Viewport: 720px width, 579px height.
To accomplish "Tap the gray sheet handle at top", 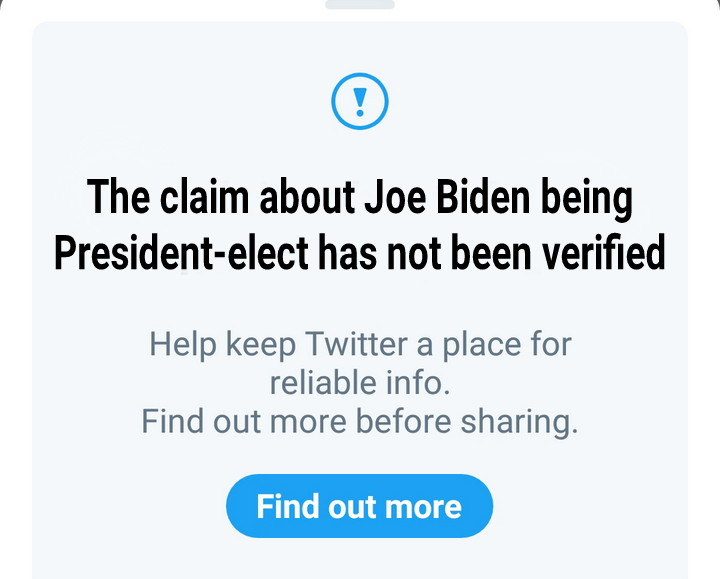I will [x=360, y=4].
